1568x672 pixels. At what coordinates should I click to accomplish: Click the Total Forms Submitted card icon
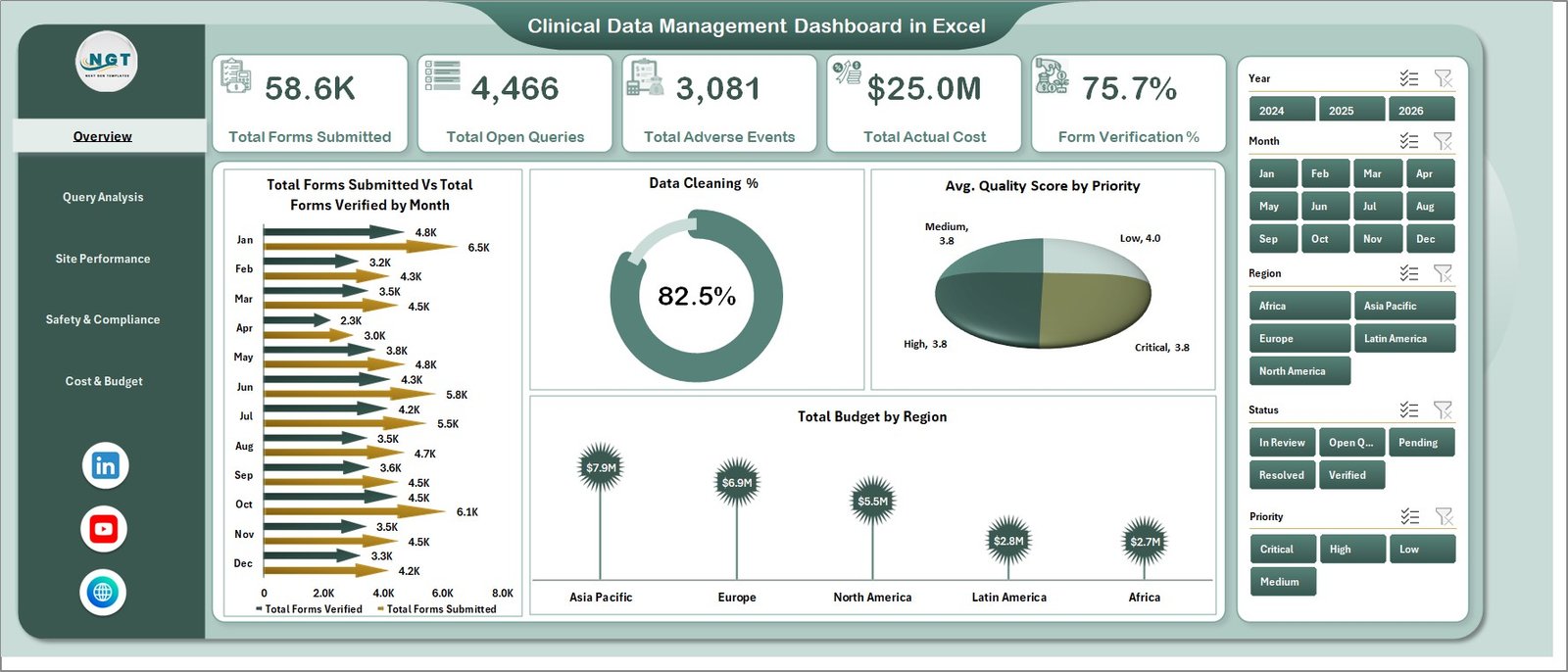pyautogui.click(x=235, y=75)
